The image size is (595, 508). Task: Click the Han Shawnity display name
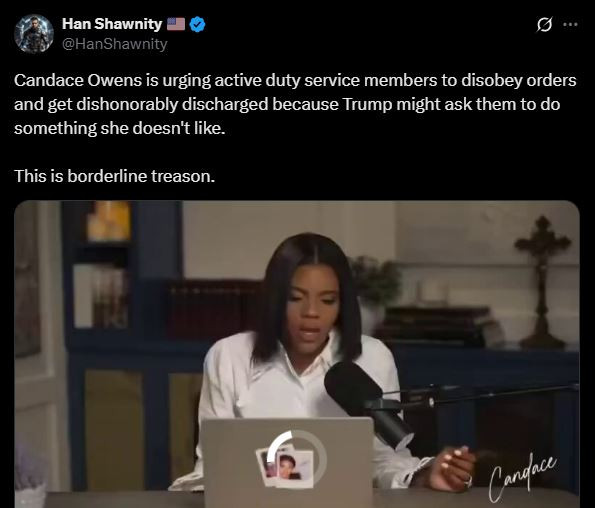[x=112, y=24]
